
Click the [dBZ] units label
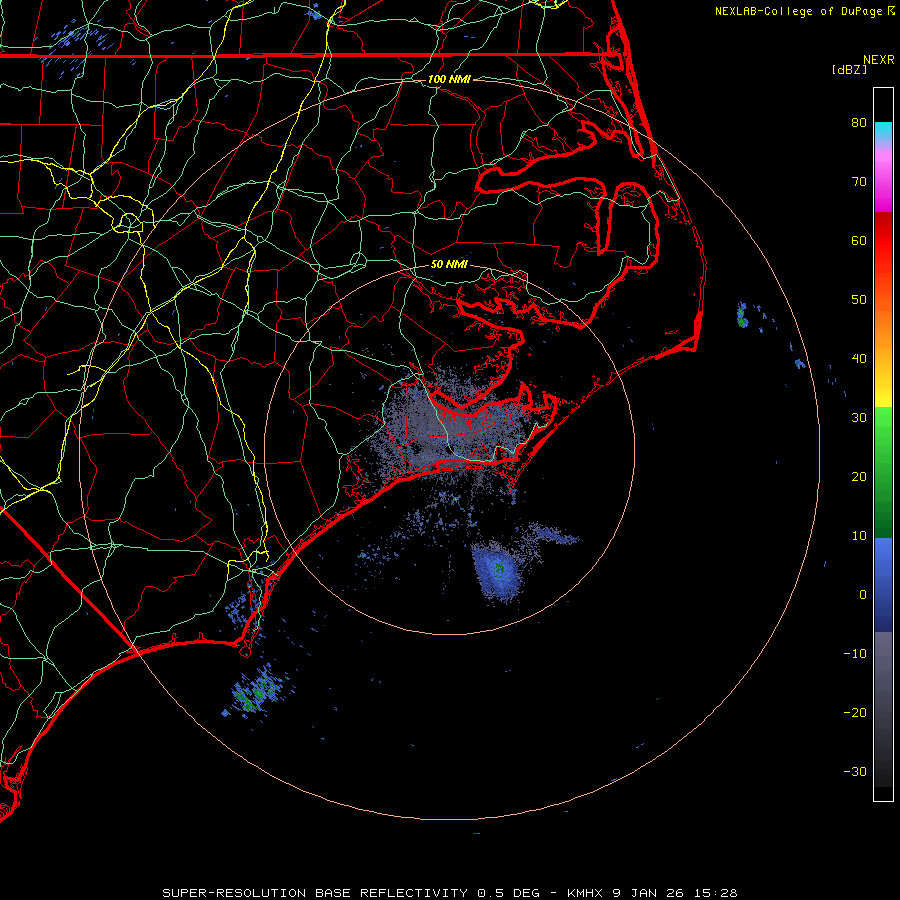point(849,69)
